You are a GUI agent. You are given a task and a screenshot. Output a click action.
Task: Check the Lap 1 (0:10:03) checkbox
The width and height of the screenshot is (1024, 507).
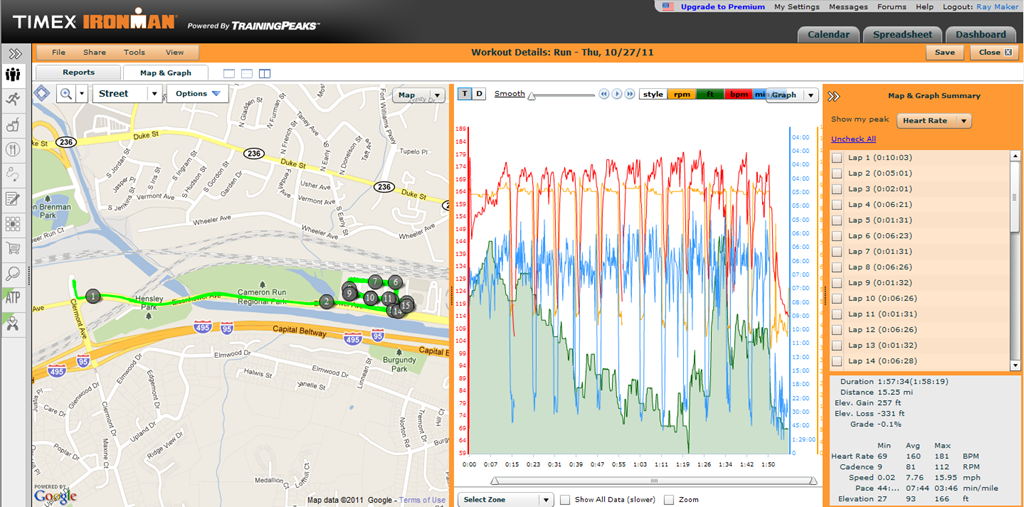[x=837, y=157]
